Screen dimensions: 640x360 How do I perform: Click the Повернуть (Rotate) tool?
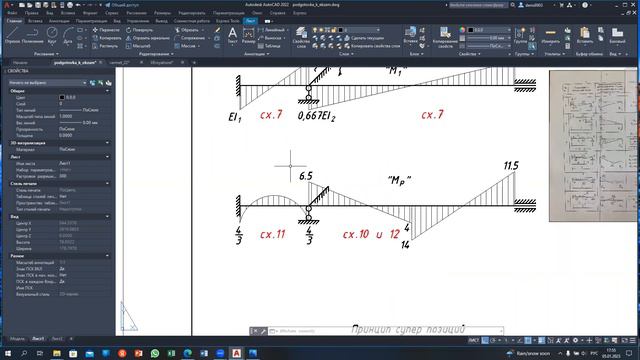coord(139,30)
